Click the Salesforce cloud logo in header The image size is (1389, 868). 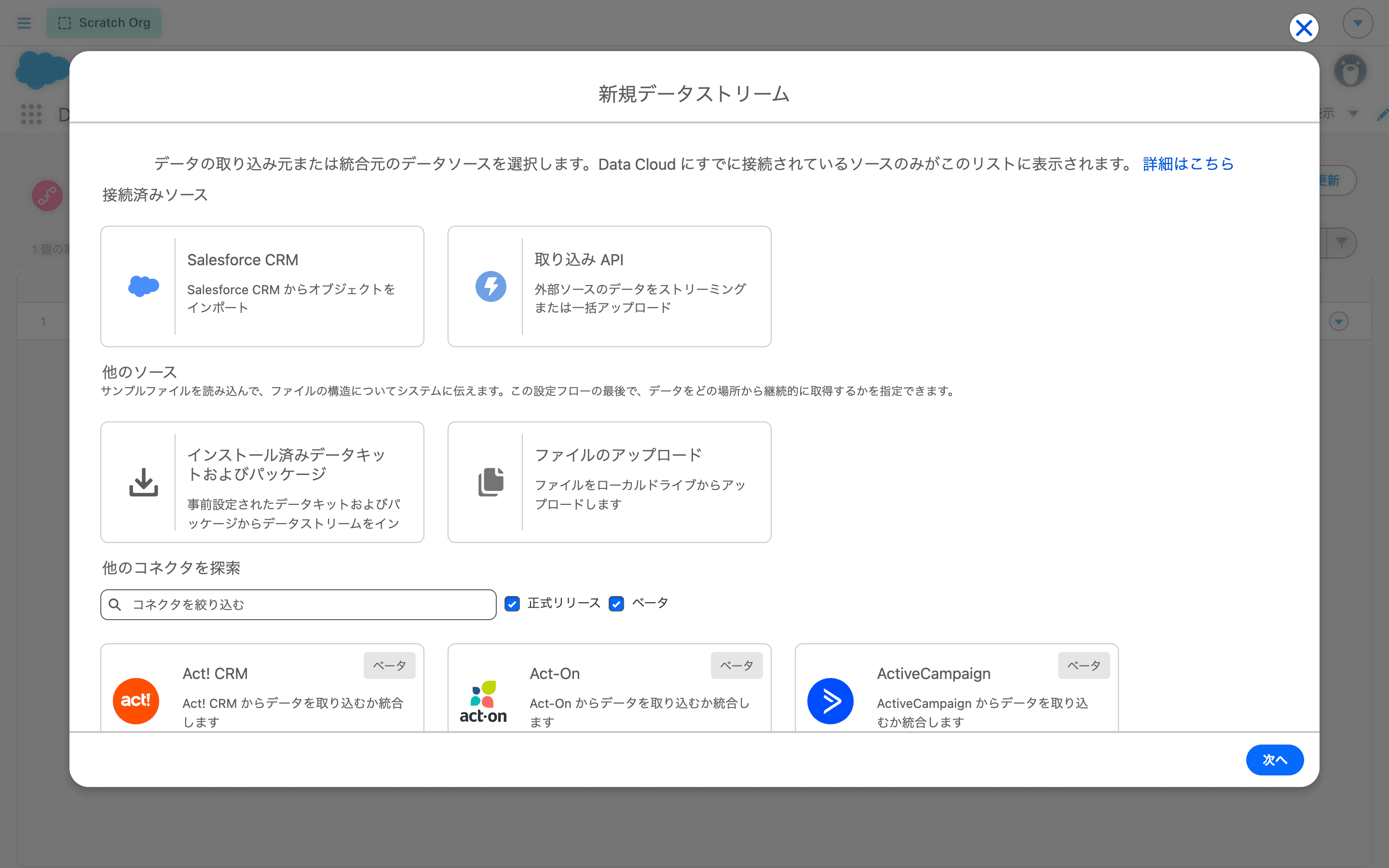[41, 70]
